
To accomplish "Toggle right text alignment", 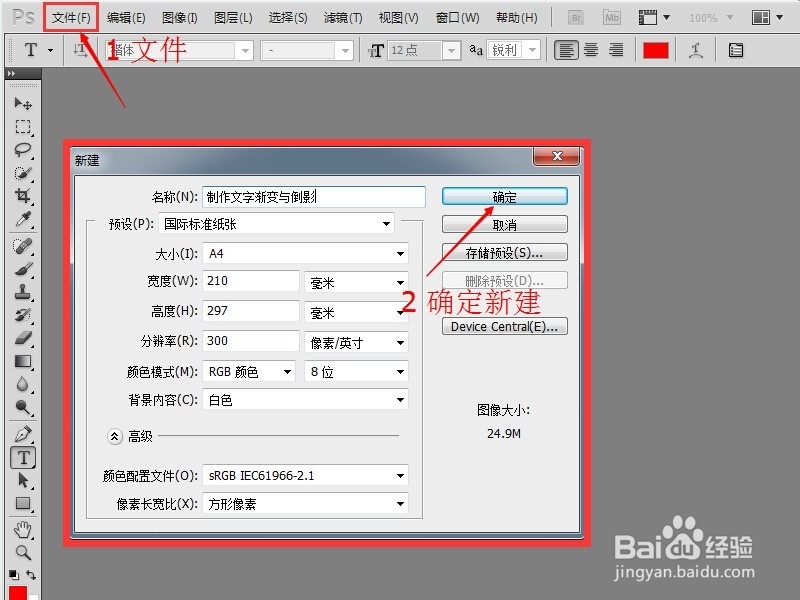I will coord(614,50).
